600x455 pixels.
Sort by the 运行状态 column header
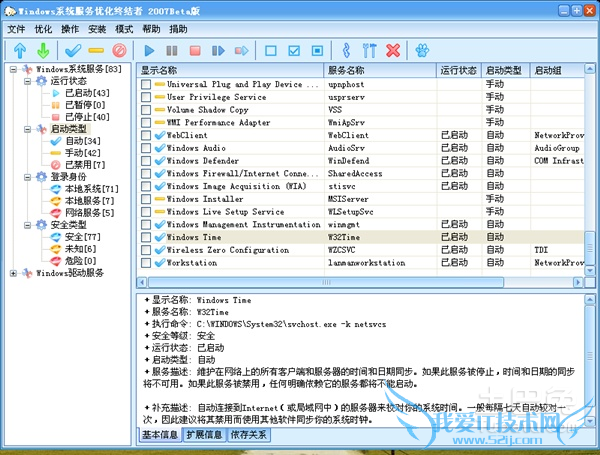459,70
